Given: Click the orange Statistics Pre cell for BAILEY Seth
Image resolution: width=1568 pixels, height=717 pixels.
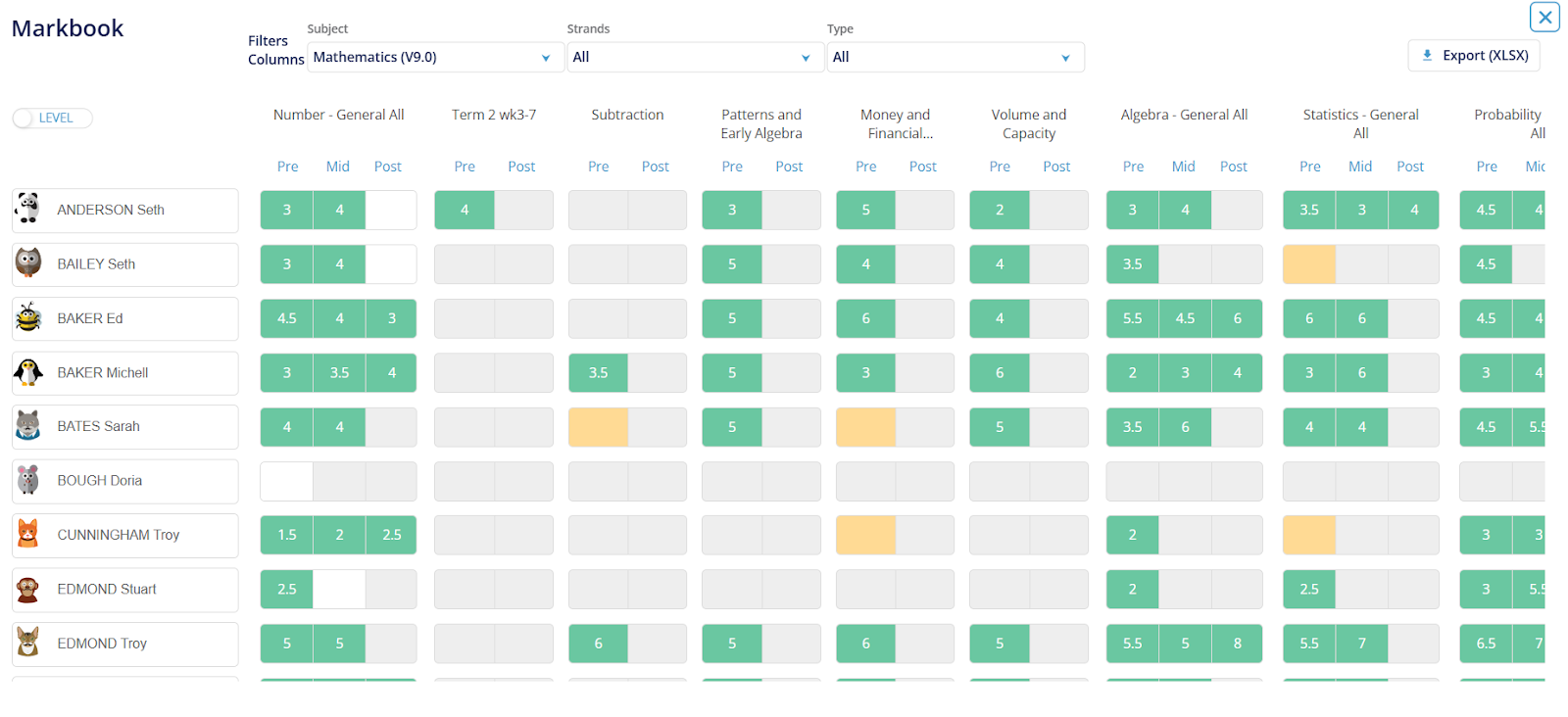Looking at the screenshot, I should click(x=1308, y=264).
